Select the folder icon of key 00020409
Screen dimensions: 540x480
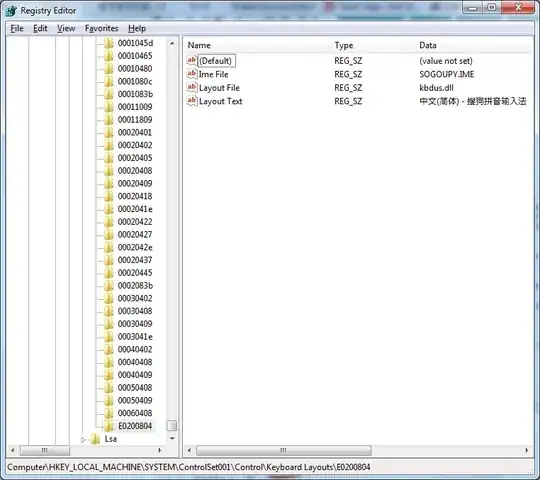pyautogui.click(x=108, y=184)
